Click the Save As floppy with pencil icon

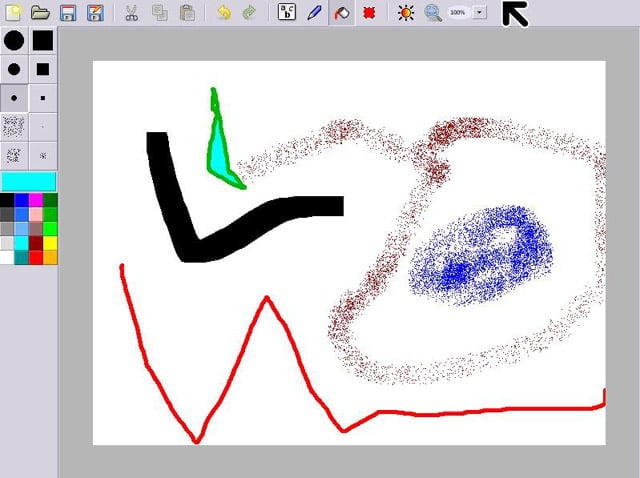96,13
